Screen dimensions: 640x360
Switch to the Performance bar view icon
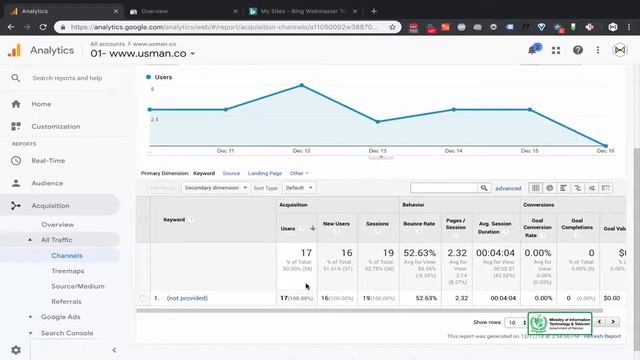coord(563,188)
